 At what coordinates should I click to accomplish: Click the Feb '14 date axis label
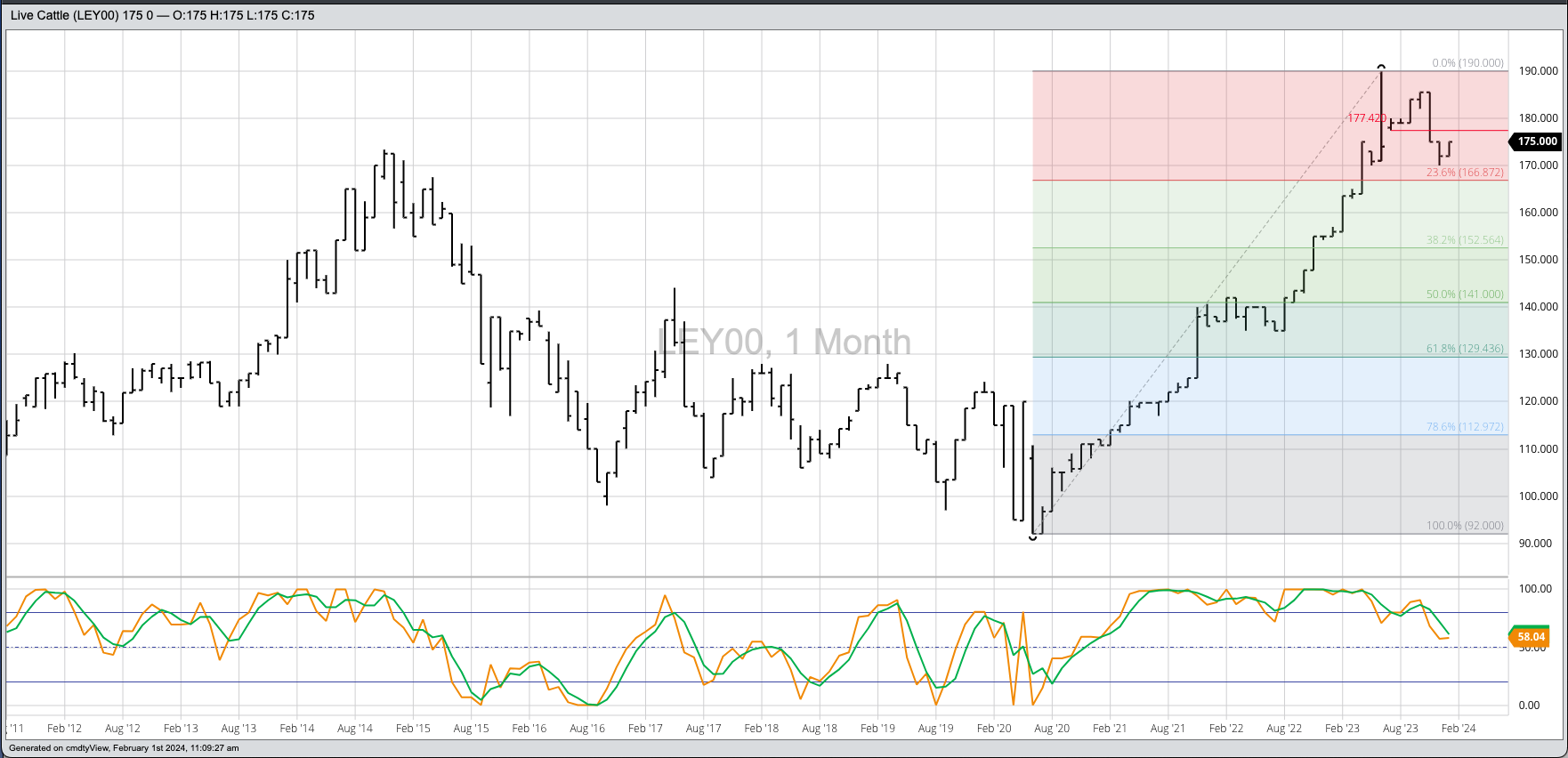tap(297, 729)
